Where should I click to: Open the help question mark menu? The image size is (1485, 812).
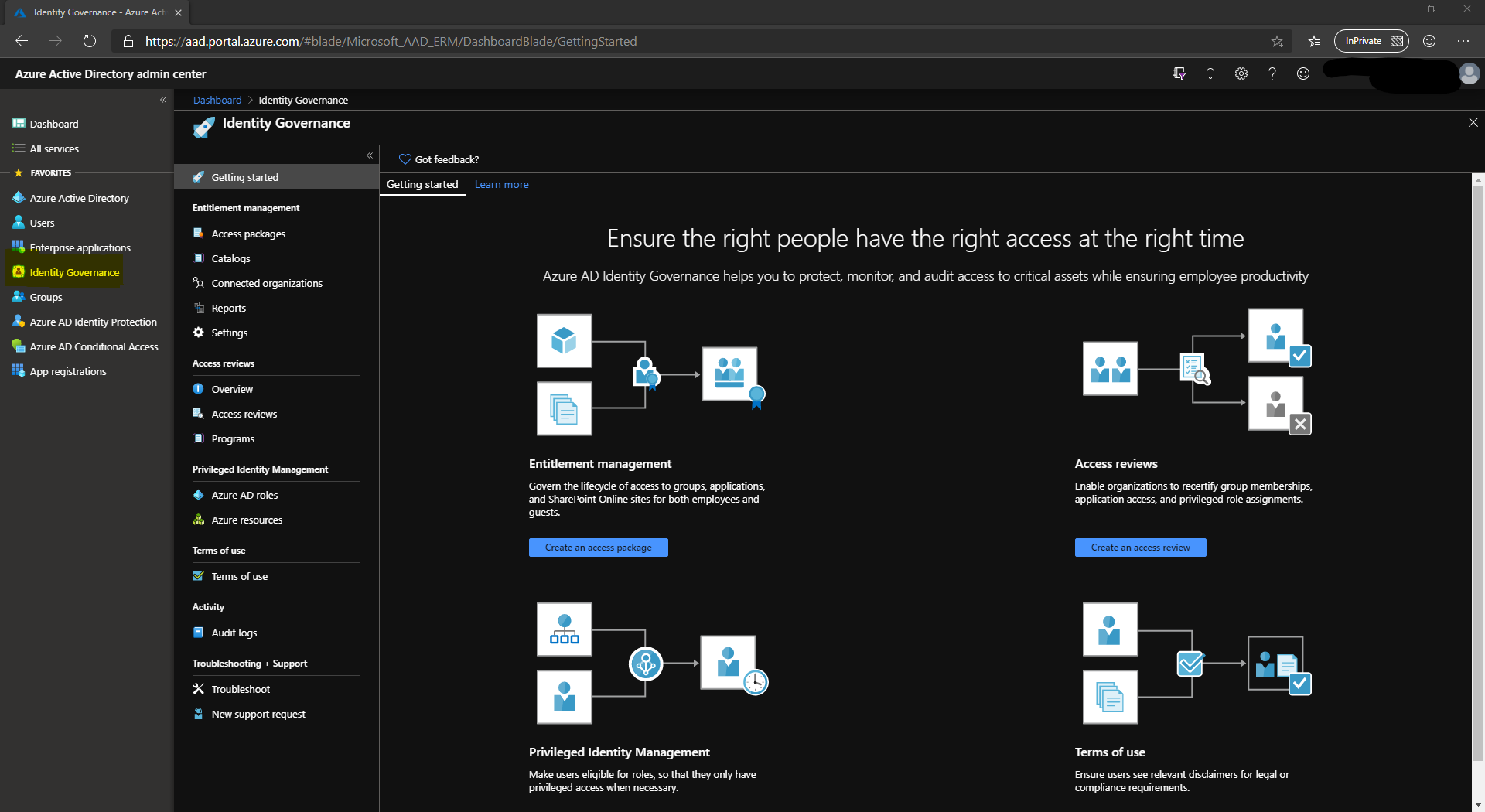point(1272,73)
